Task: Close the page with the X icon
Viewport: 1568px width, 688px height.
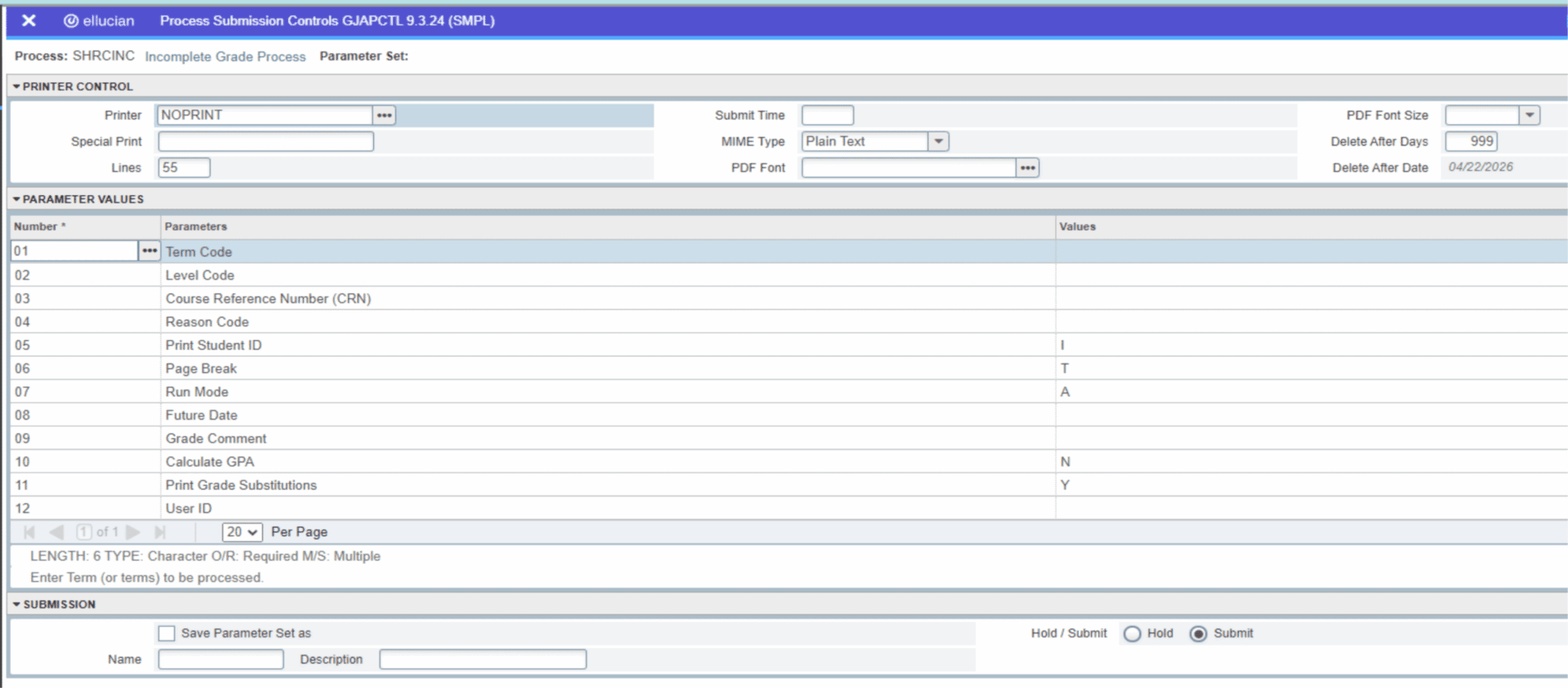Action: click(29, 20)
